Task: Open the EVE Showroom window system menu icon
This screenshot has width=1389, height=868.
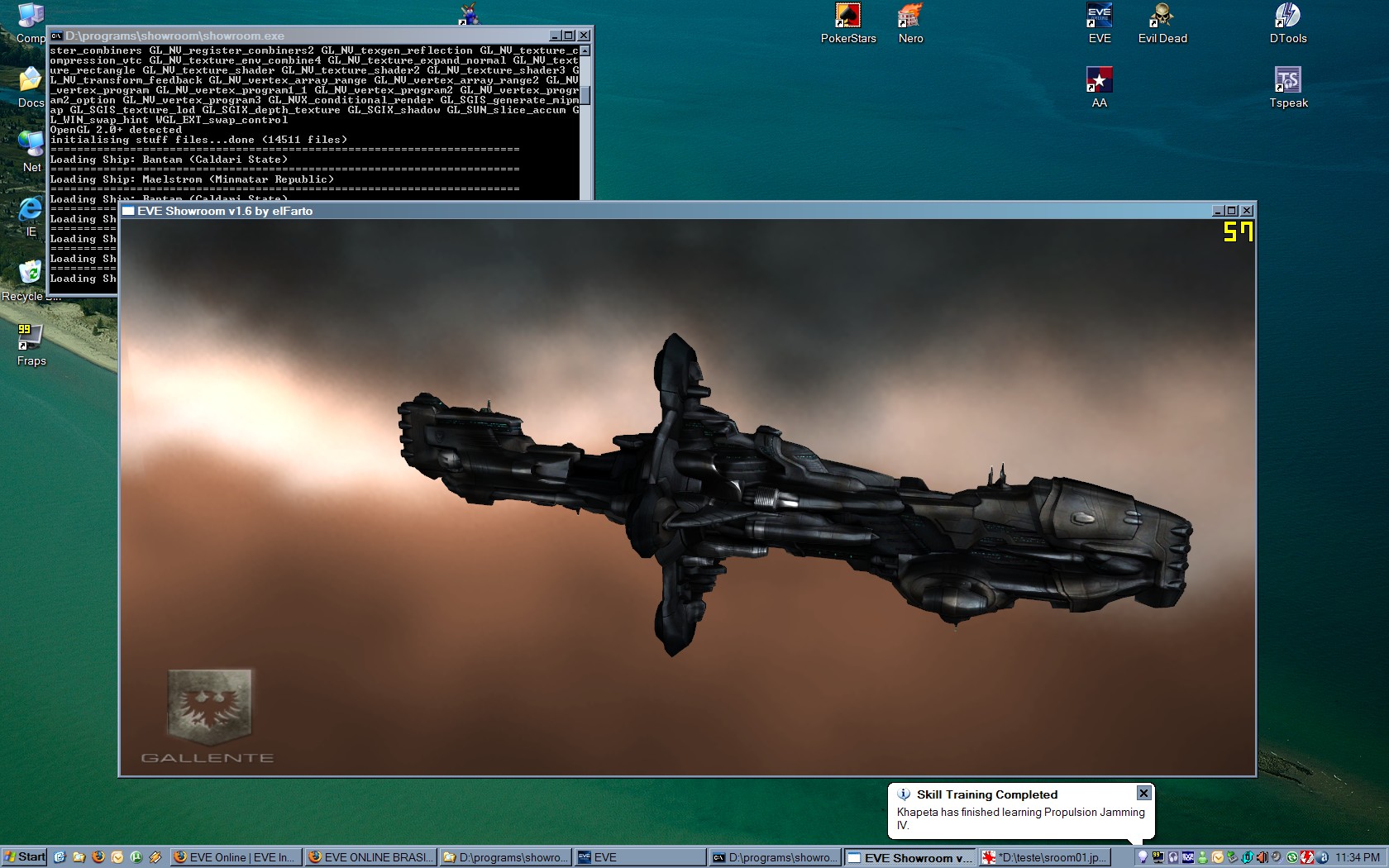Action: tap(128, 211)
